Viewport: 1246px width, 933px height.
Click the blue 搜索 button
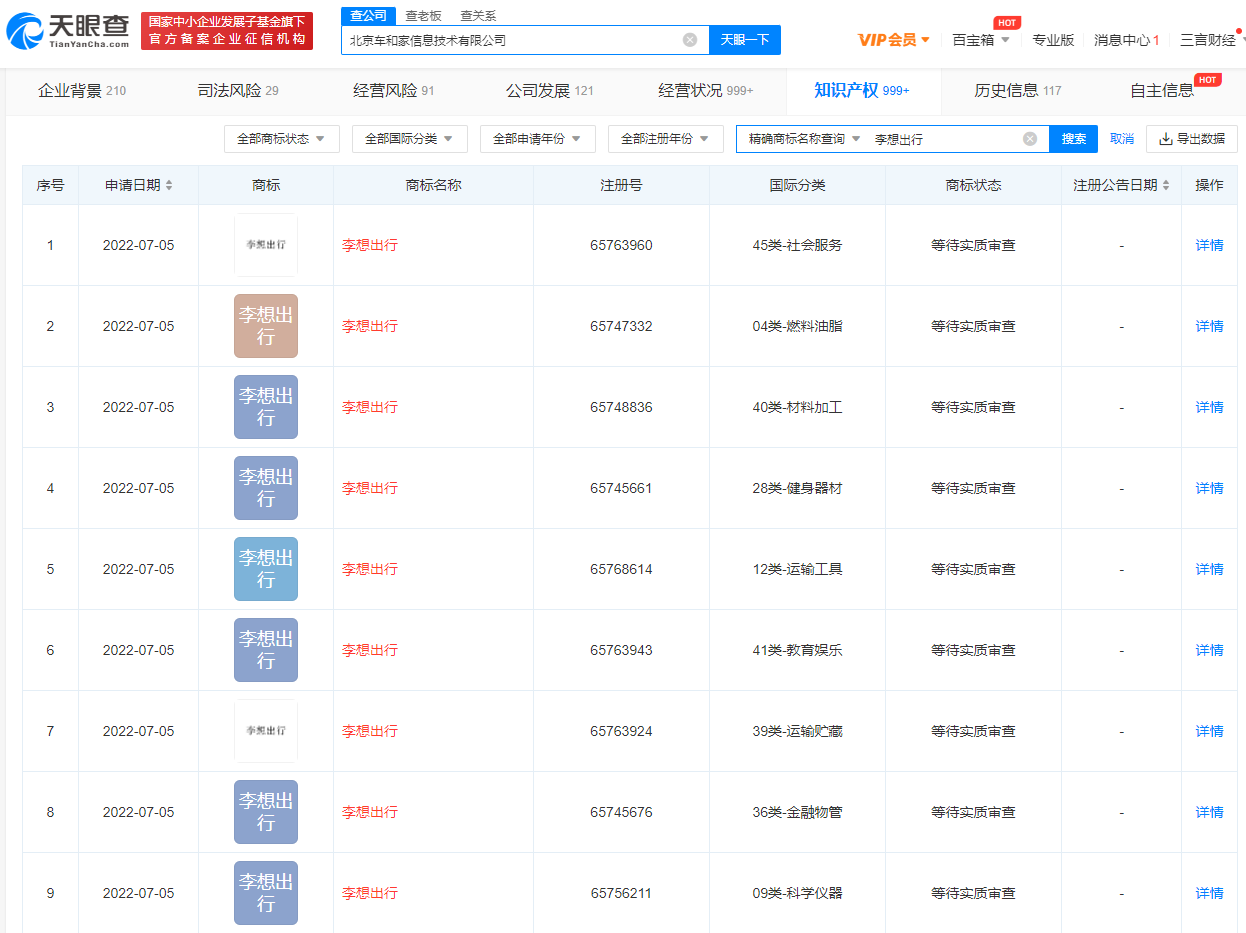pyautogui.click(x=1074, y=139)
